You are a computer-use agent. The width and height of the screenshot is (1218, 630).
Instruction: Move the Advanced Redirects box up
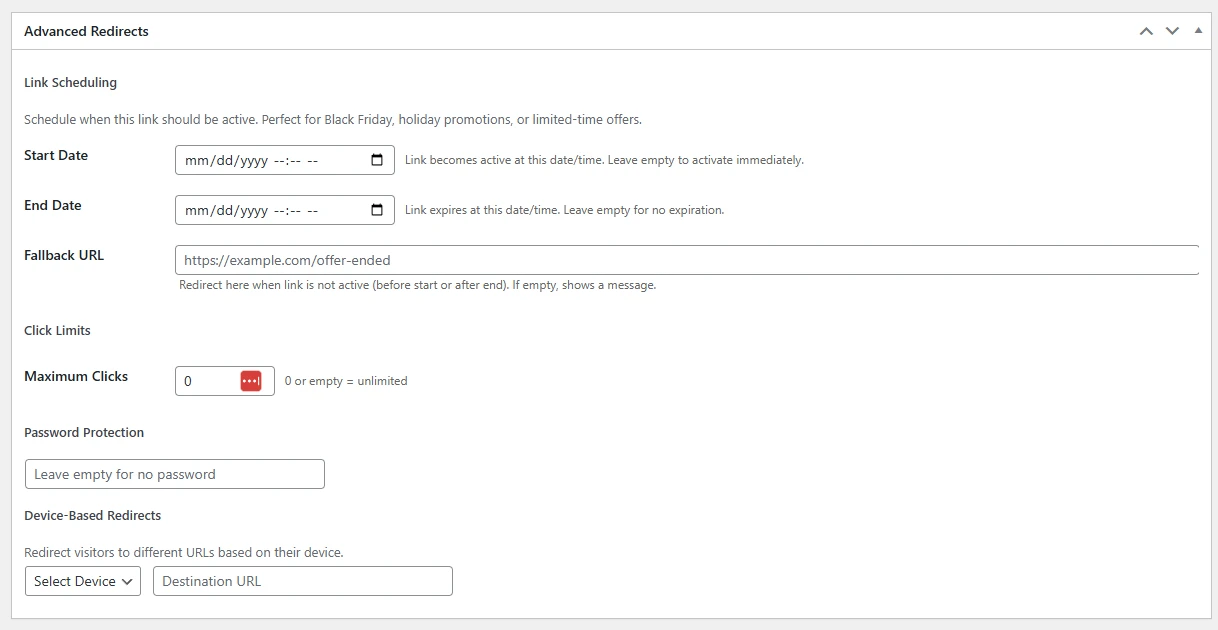tap(1146, 31)
